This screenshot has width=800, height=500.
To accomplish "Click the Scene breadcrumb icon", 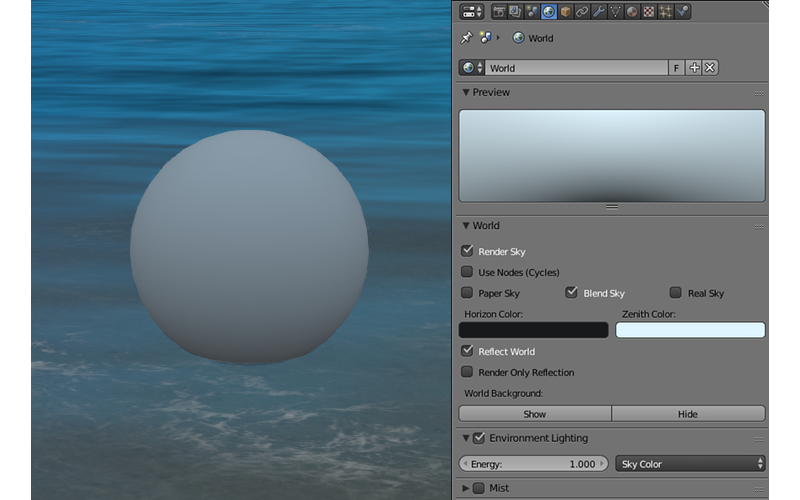I will pyautogui.click(x=486, y=38).
